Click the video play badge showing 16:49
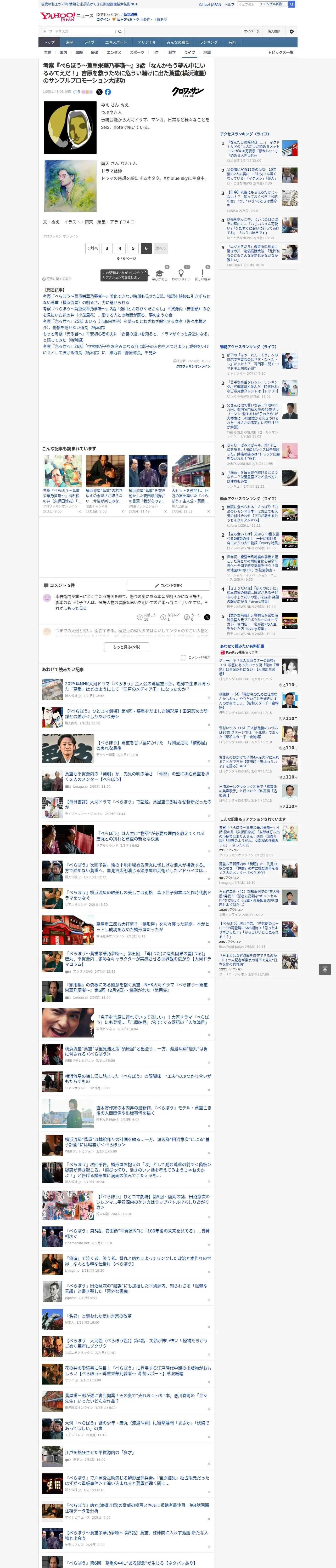The image size is (336, 1568). pos(289,545)
